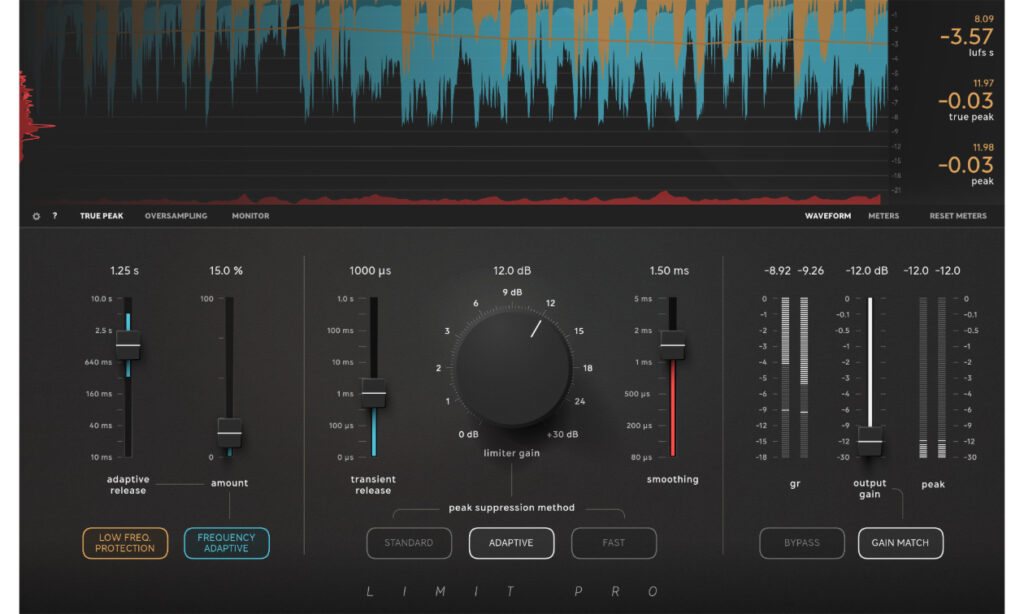
Task: Click the -12.0 dB output gain value
Action: tap(867, 270)
